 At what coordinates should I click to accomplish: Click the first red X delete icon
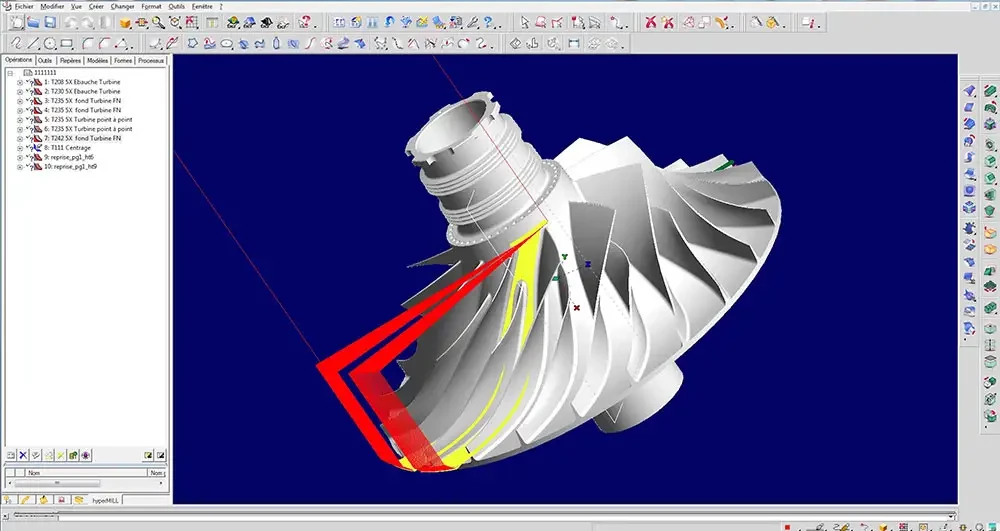click(651, 23)
